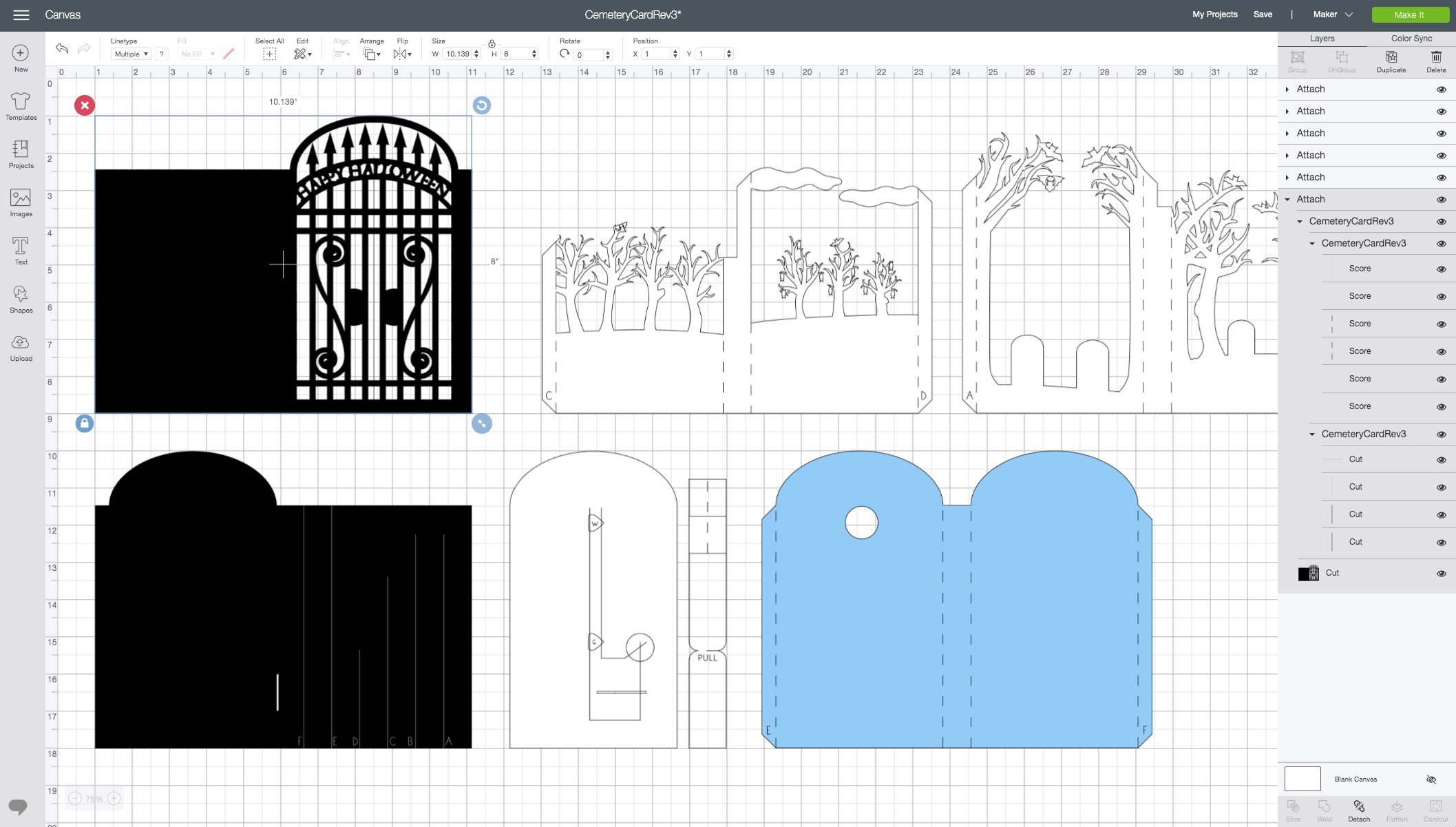Click the Redo arrow
Viewport: 1456px width, 827px height.
coord(84,48)
